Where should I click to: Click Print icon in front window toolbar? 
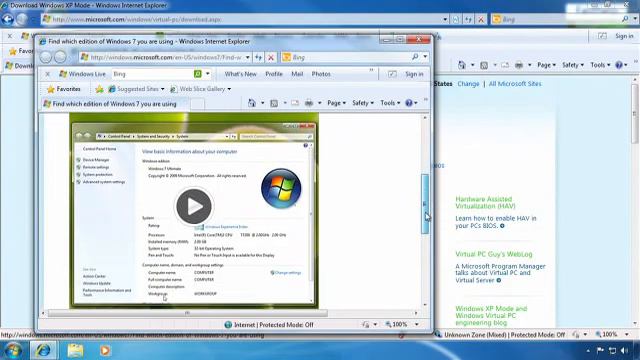pos(309,103)
